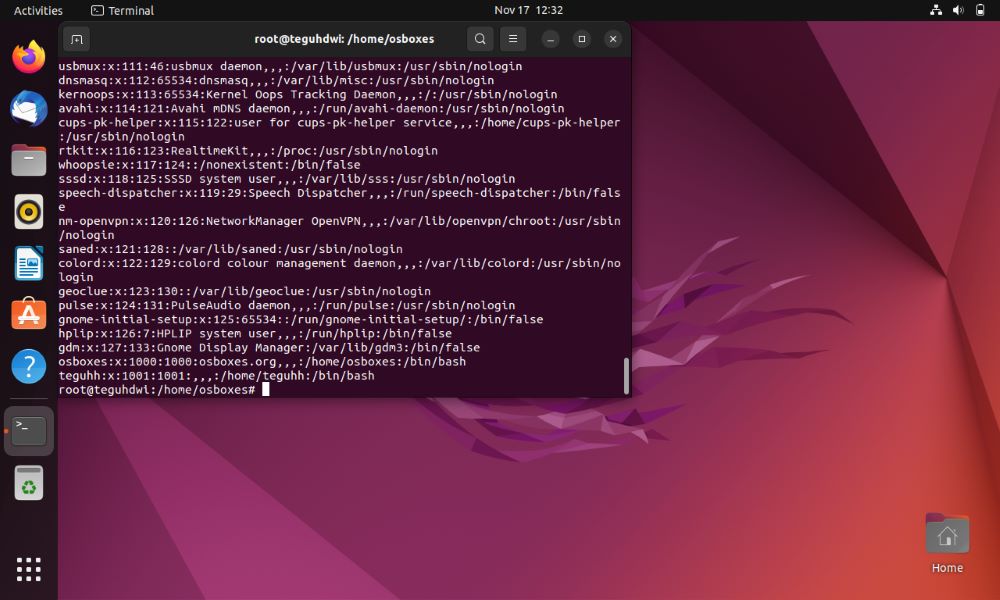Click the sssd SSSD system user line
This screenshot has width=1000, height=600.
click(x=287, y=179)
